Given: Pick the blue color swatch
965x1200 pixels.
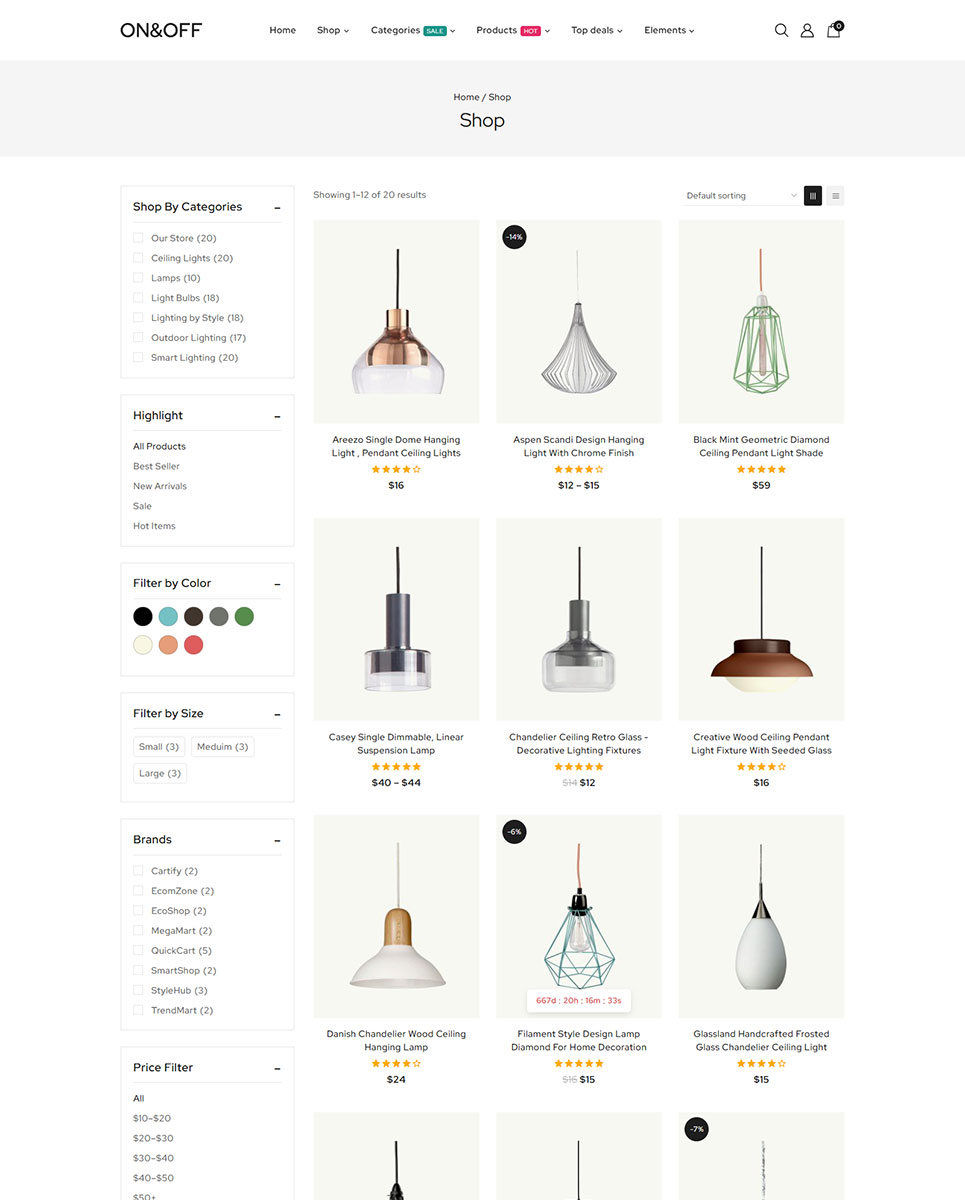Looking at the screenshot, I should (168, 616).
